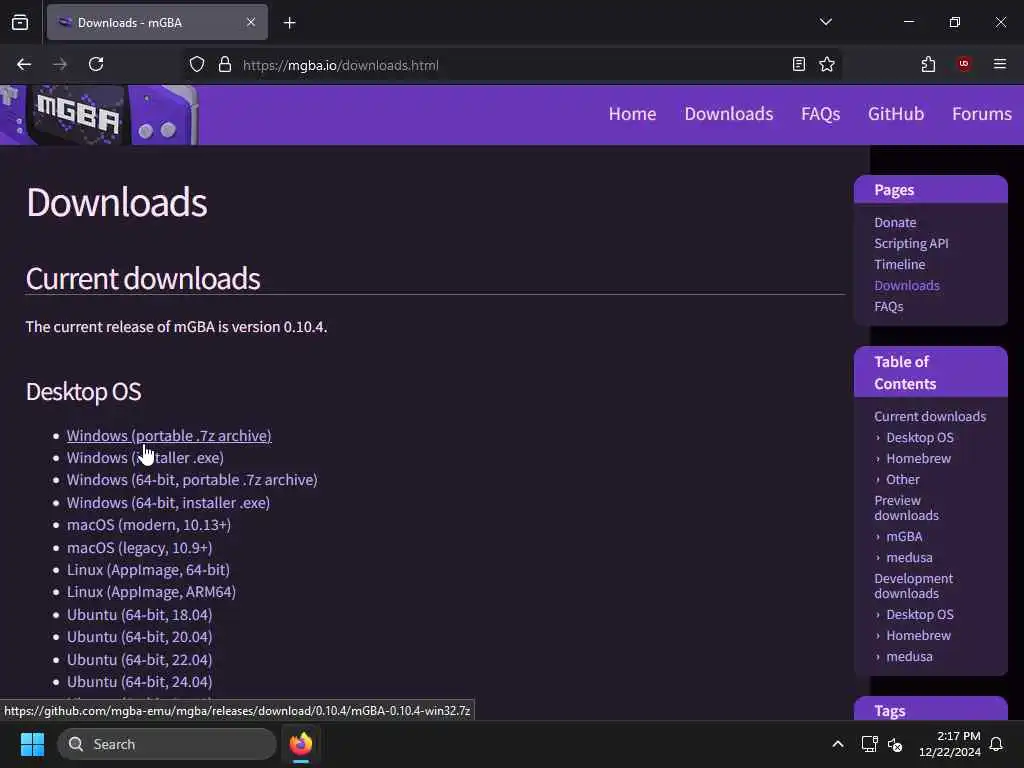Open FAQs in Pages sidebar
The width and height of the screenshot is (1024, 768).
click(888, 306)
